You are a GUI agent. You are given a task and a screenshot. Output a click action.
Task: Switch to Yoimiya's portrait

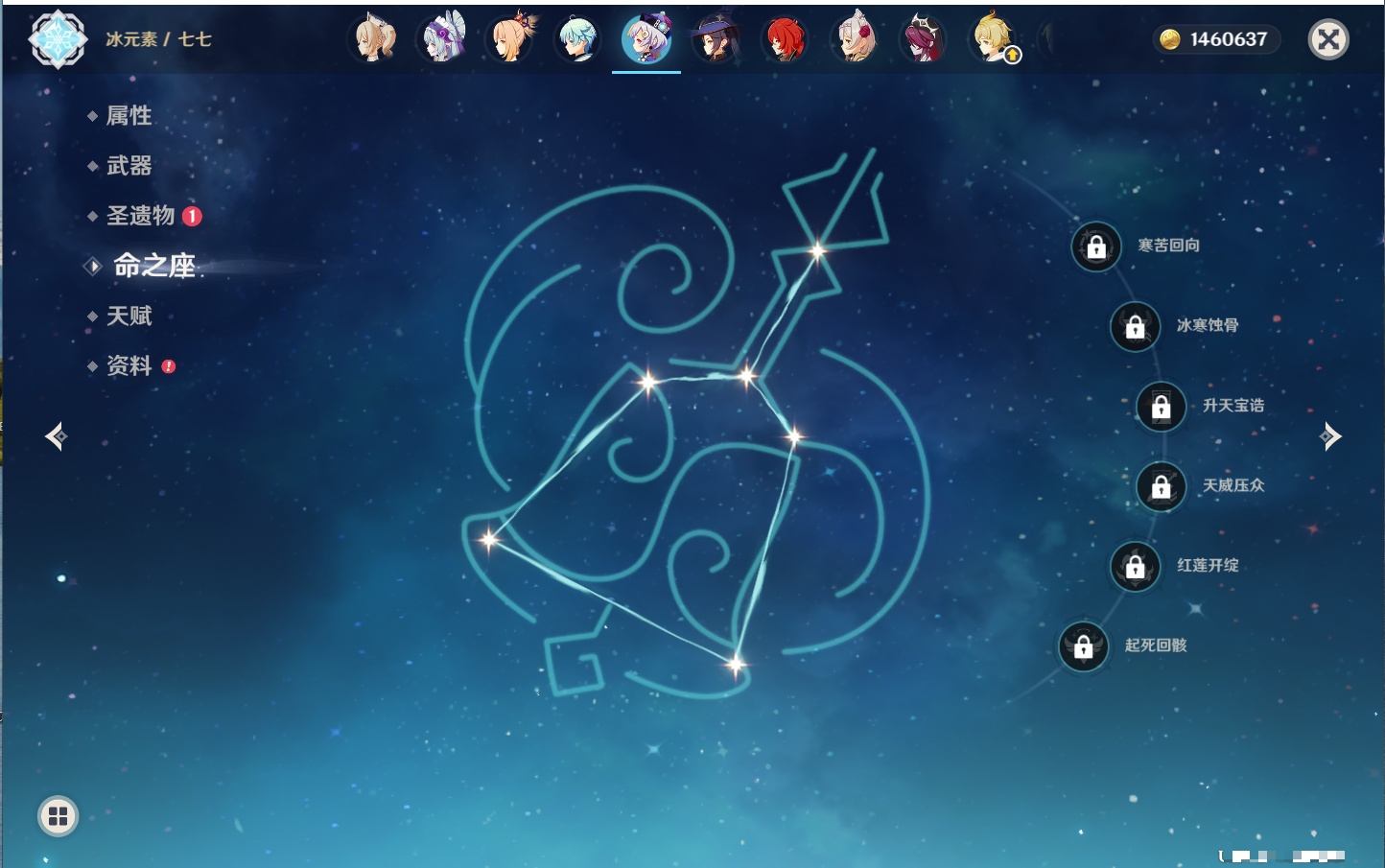tap(510, 39)
